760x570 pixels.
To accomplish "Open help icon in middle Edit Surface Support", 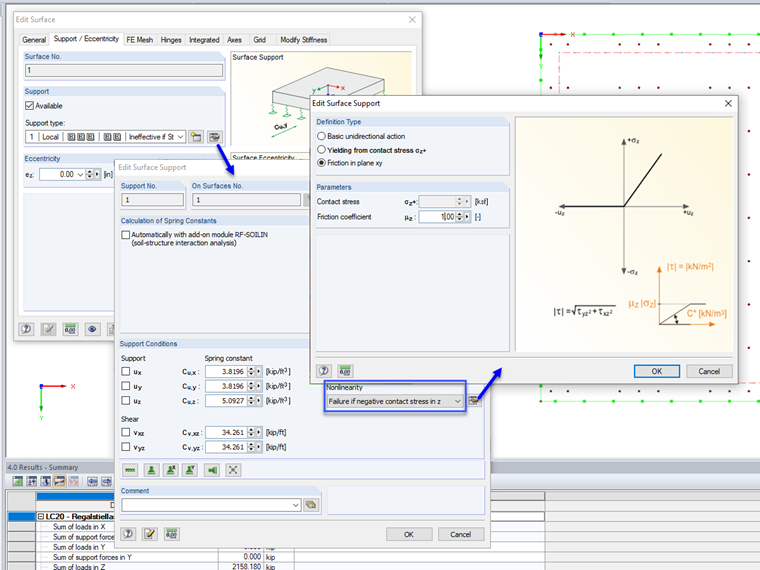I will point(128,534).
